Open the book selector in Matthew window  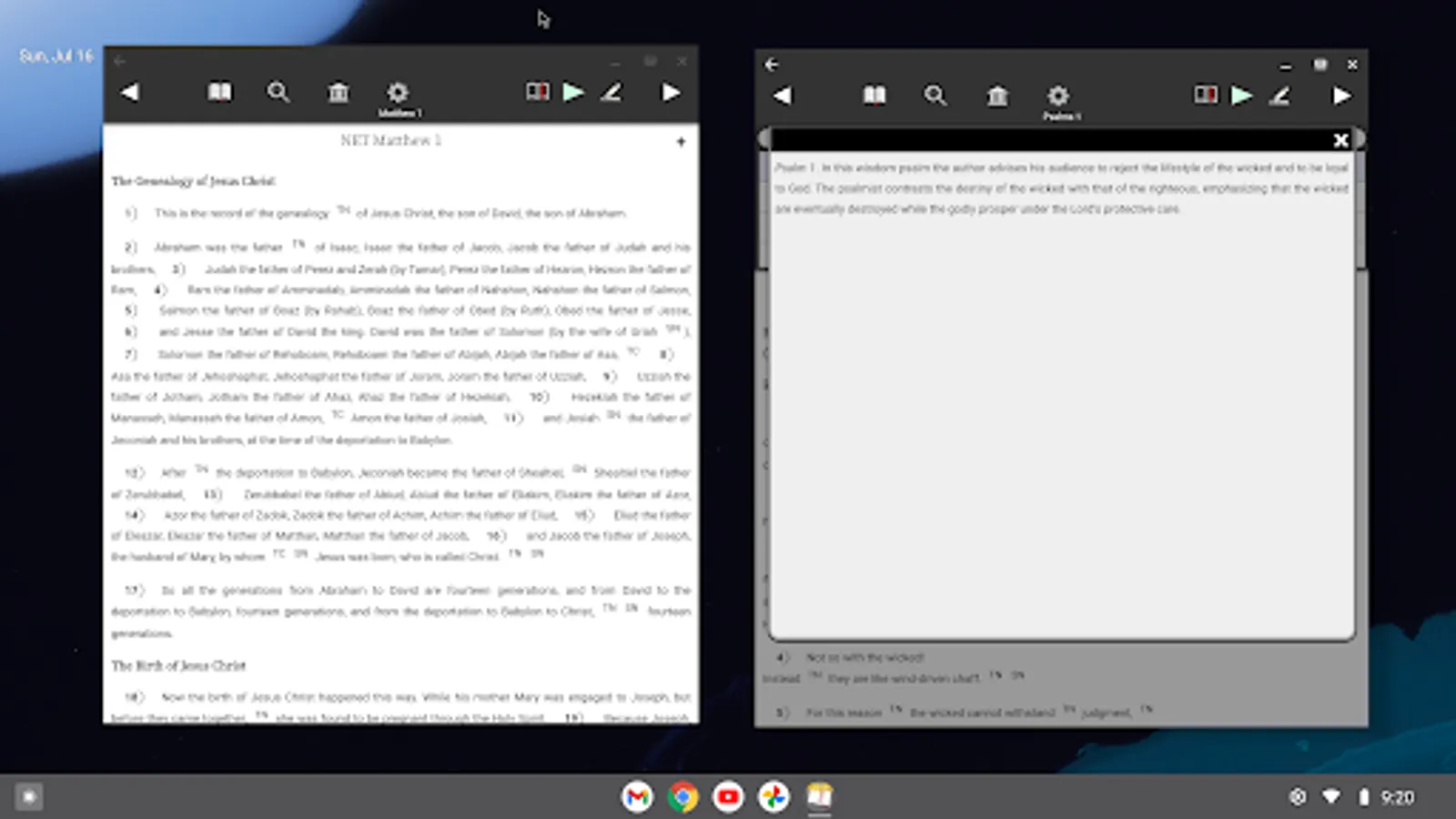[219, 92]
